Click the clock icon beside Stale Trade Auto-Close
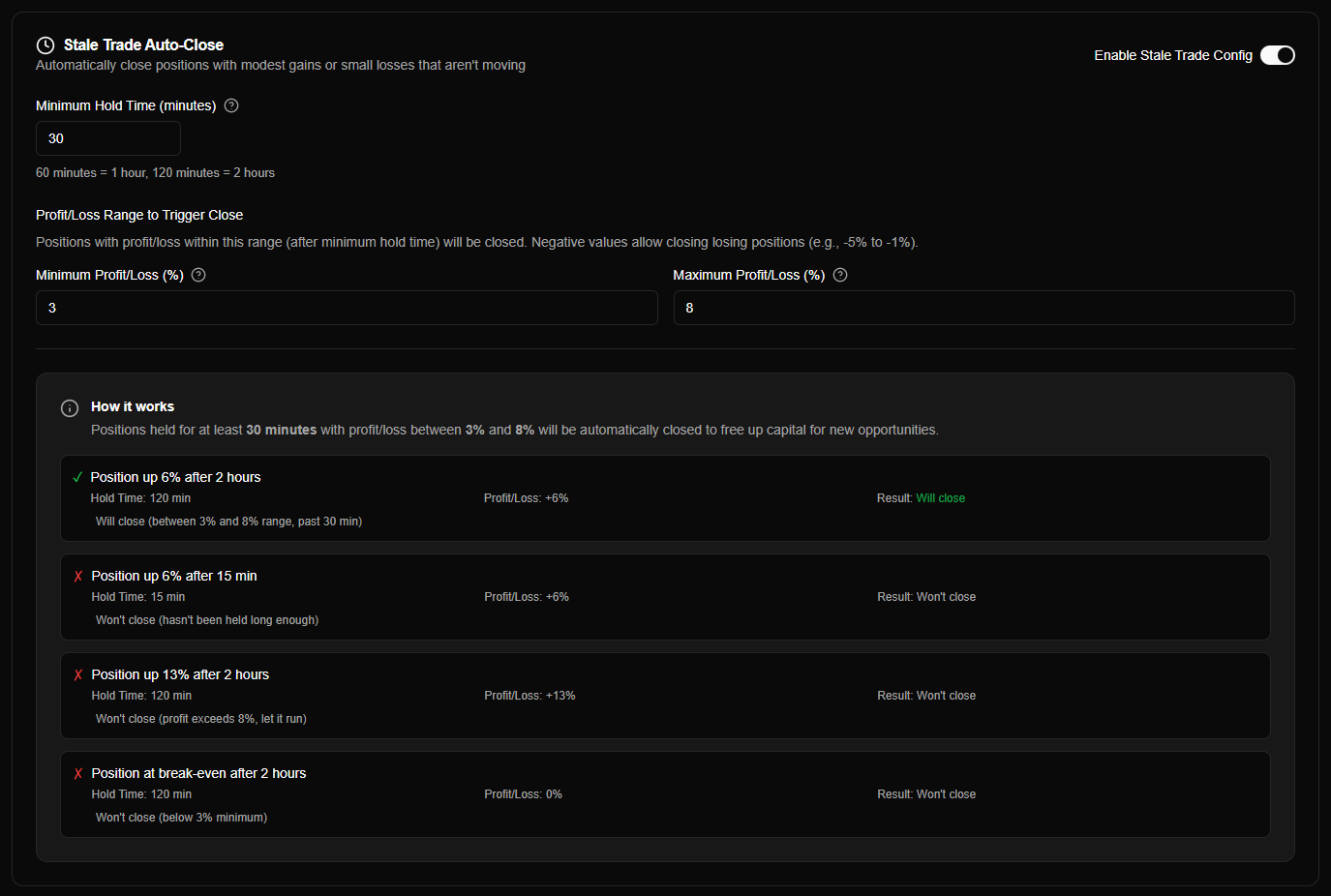This screenshot has height=896, width=1331. [x=45, y=45]
